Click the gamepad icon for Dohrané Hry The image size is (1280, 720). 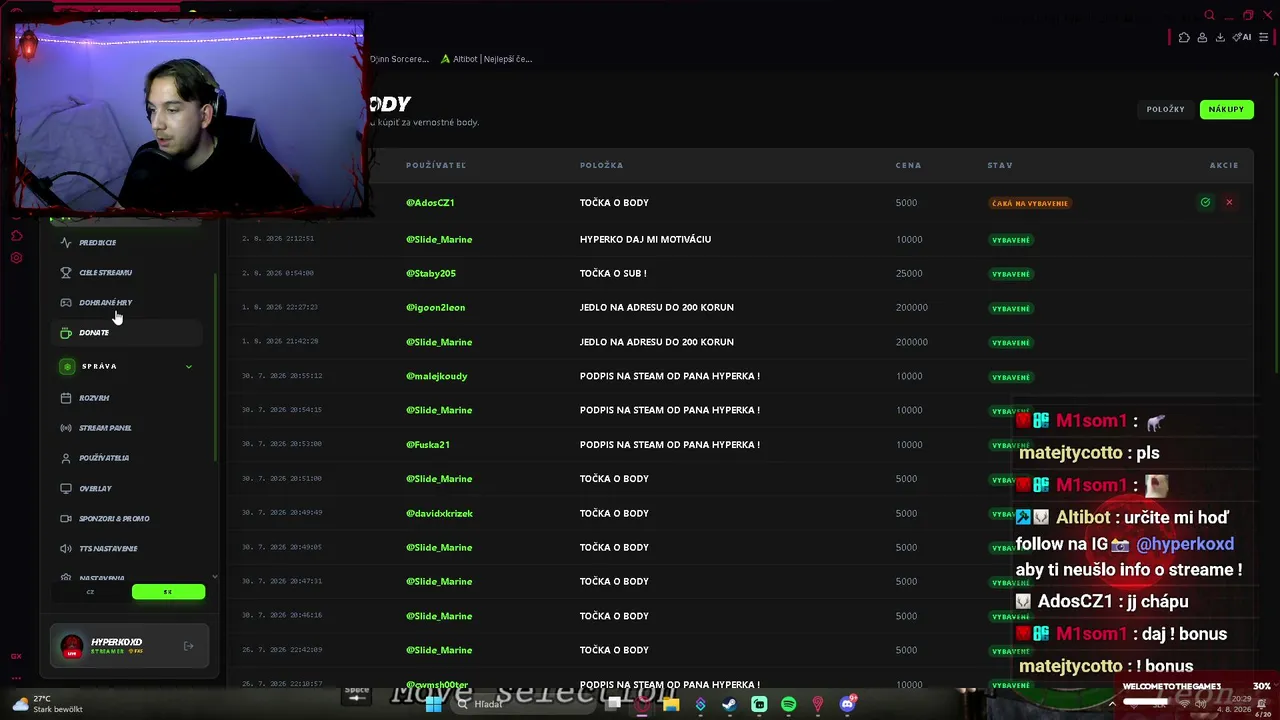pyautogui.click(x=66, y=303)
